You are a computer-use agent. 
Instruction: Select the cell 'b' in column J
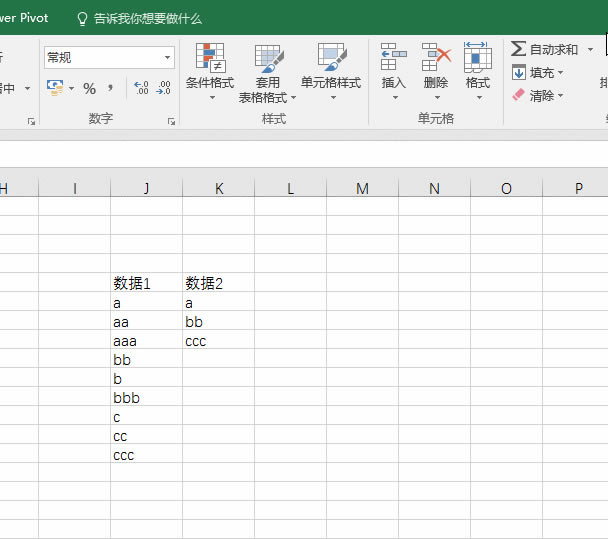click(x=147, y=377)
